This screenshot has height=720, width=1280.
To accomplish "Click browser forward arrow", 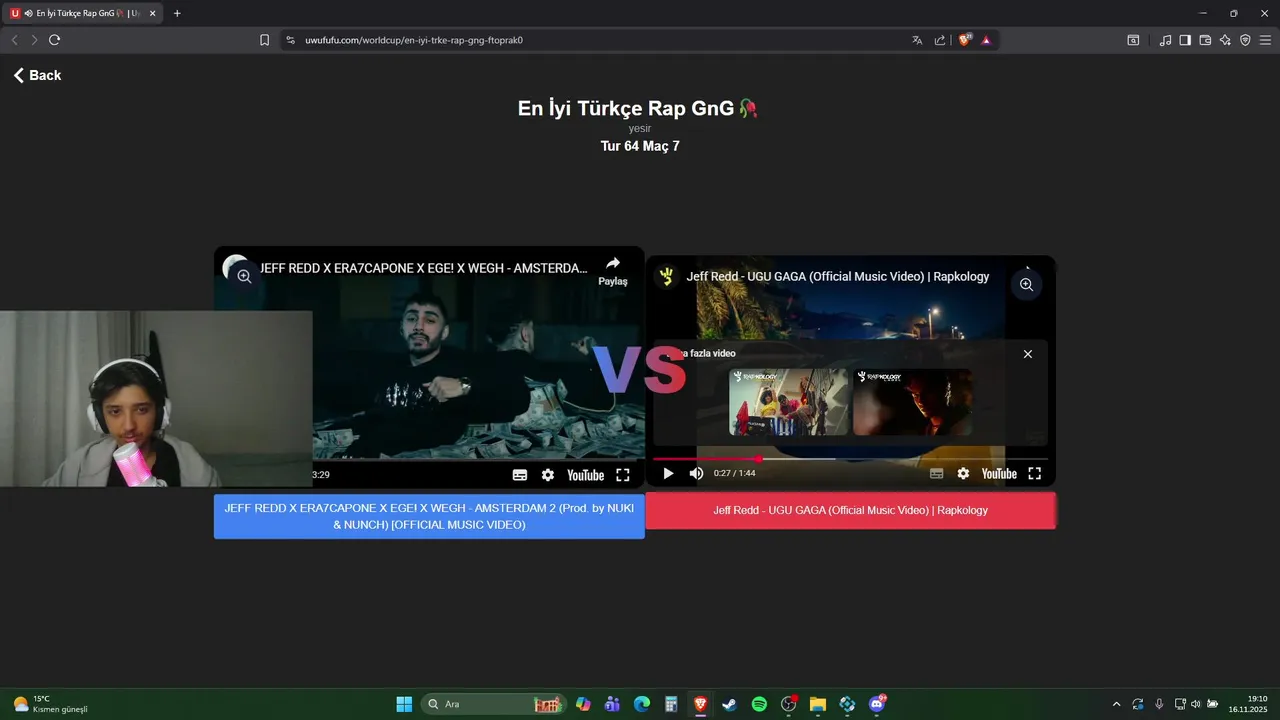I will (x=34, y=40).
